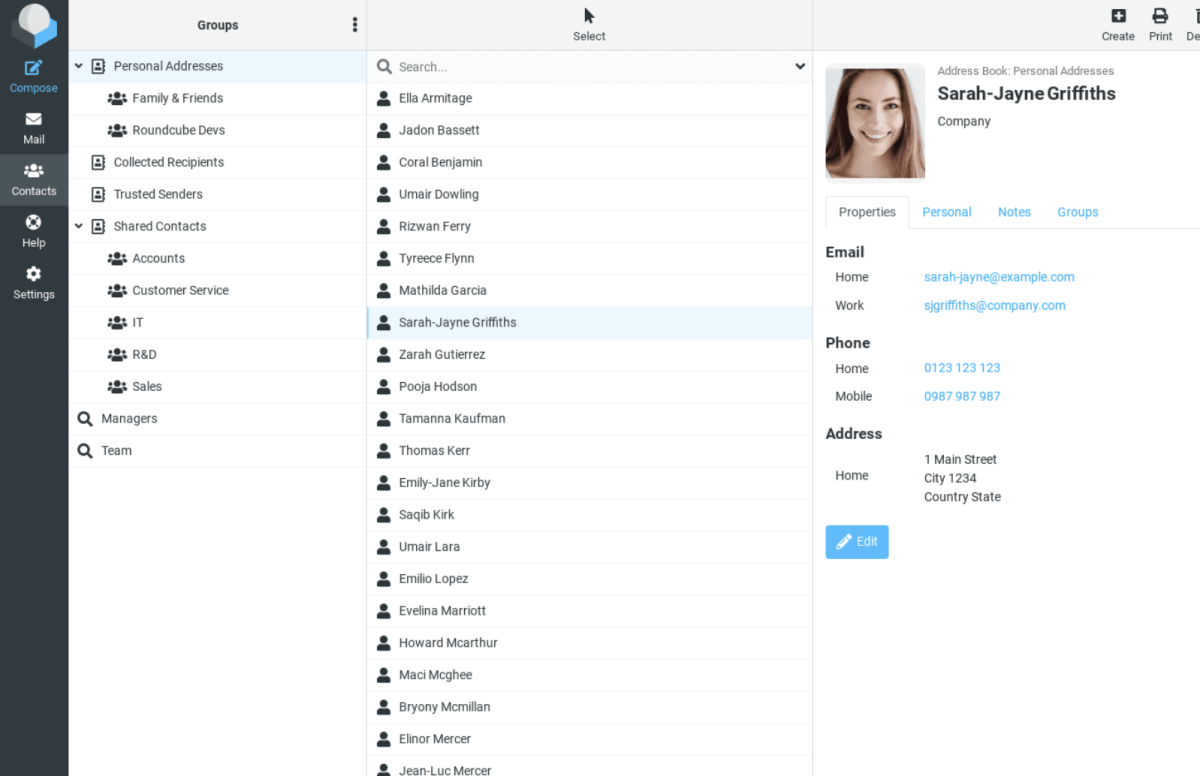Select the Roundcube Devs group
The height and width of the screenshot is (776, 1200).
178,130
